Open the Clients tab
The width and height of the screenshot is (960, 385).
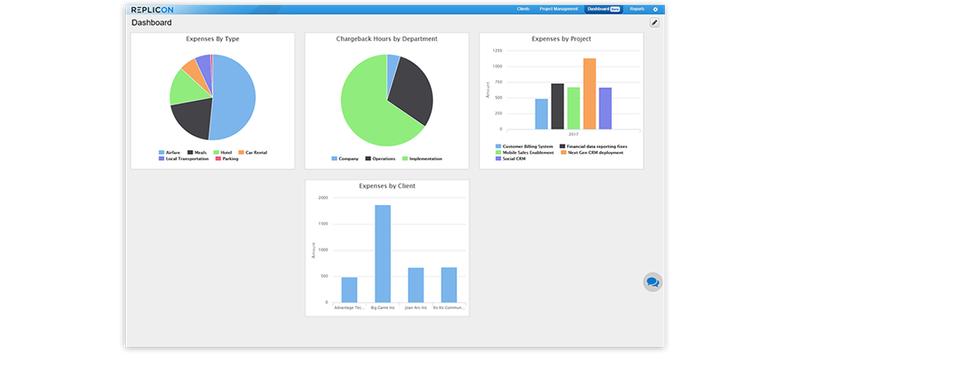[x=523, y=9]
